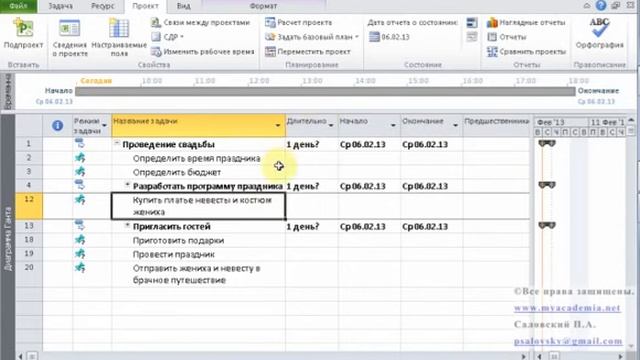Run the Орфография spell check

tap(599, 33)
